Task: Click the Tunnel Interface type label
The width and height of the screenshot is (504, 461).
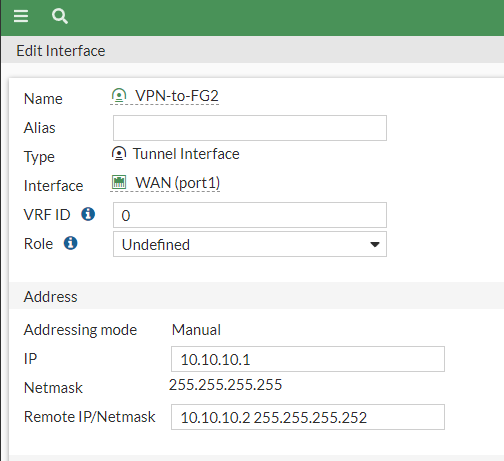Action: (x=186, y=154)
